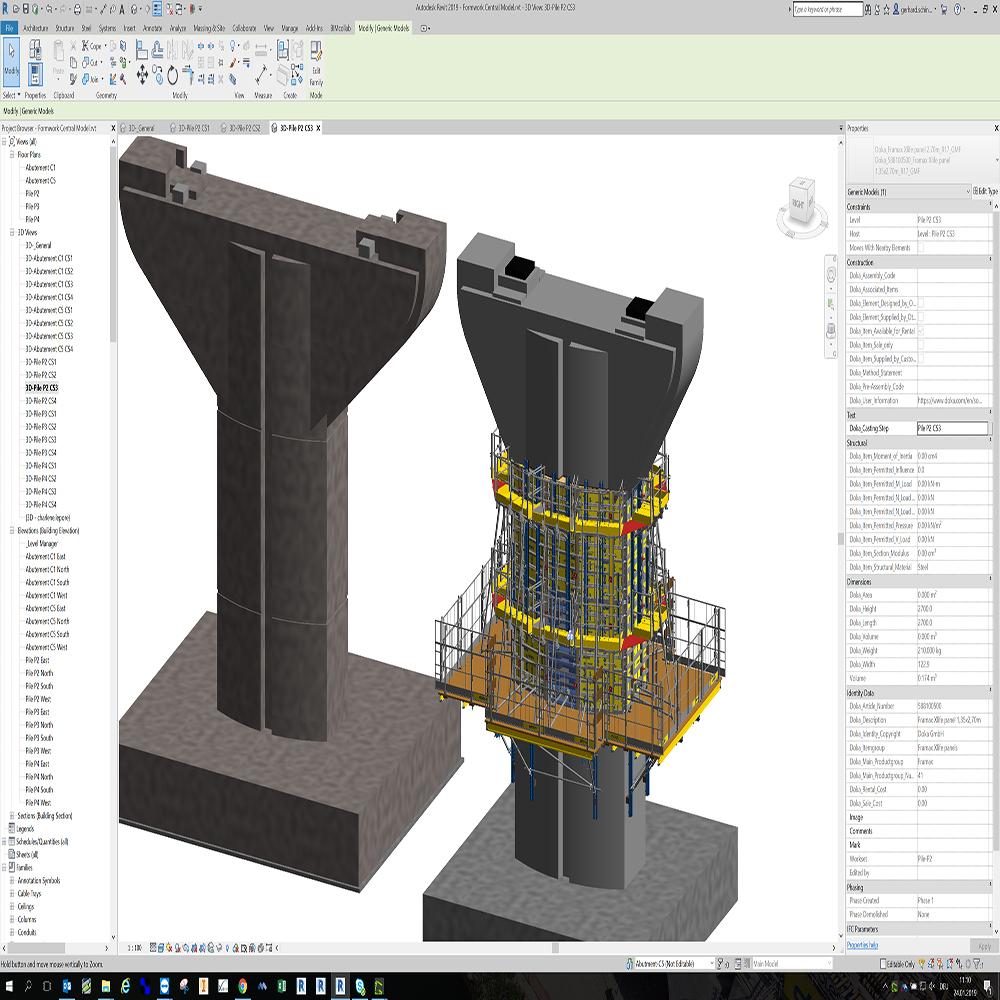Click the Rotate tool icon

(172, 75)
